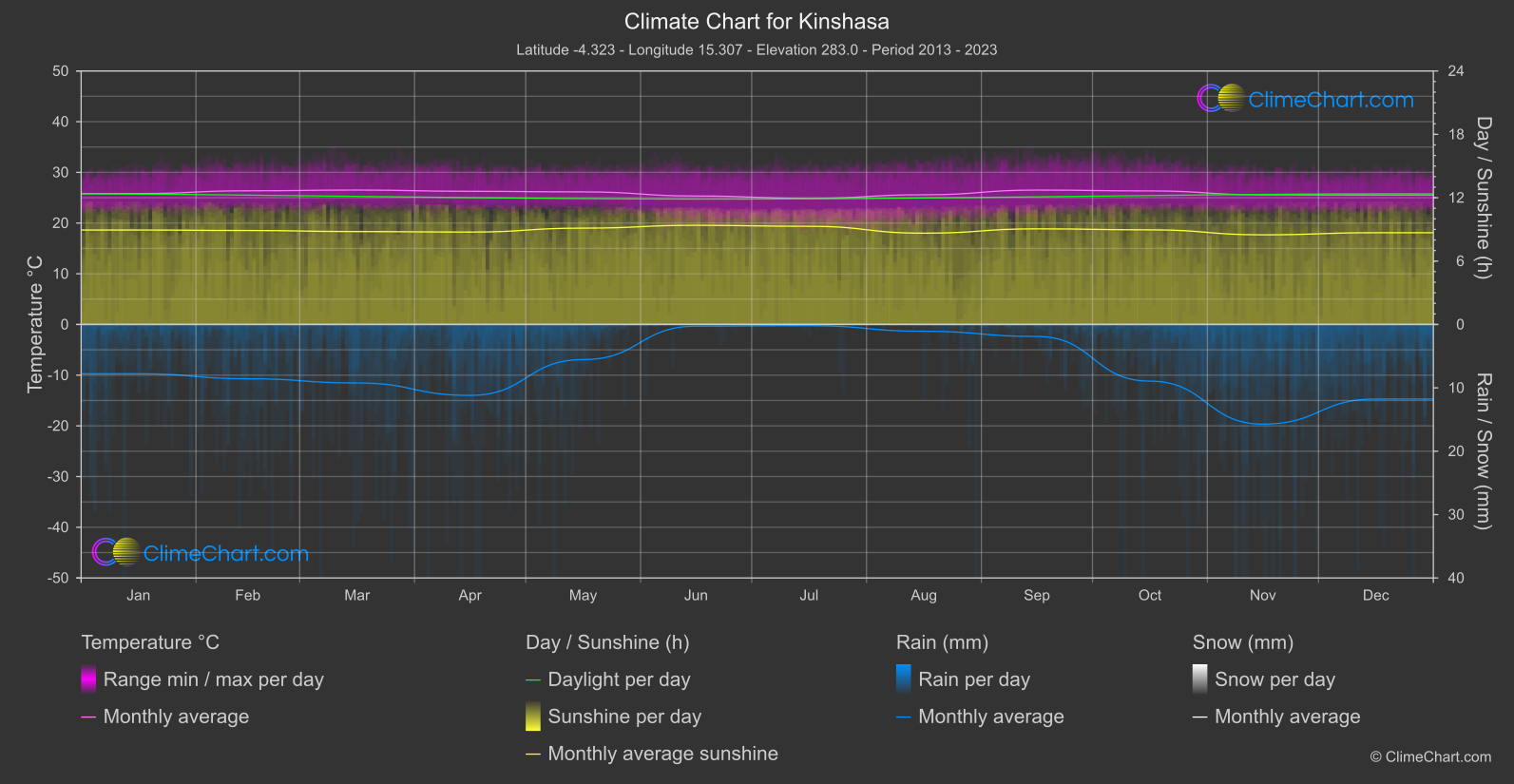Click the Rain (mm) legend heading

[x=942, y=642]
